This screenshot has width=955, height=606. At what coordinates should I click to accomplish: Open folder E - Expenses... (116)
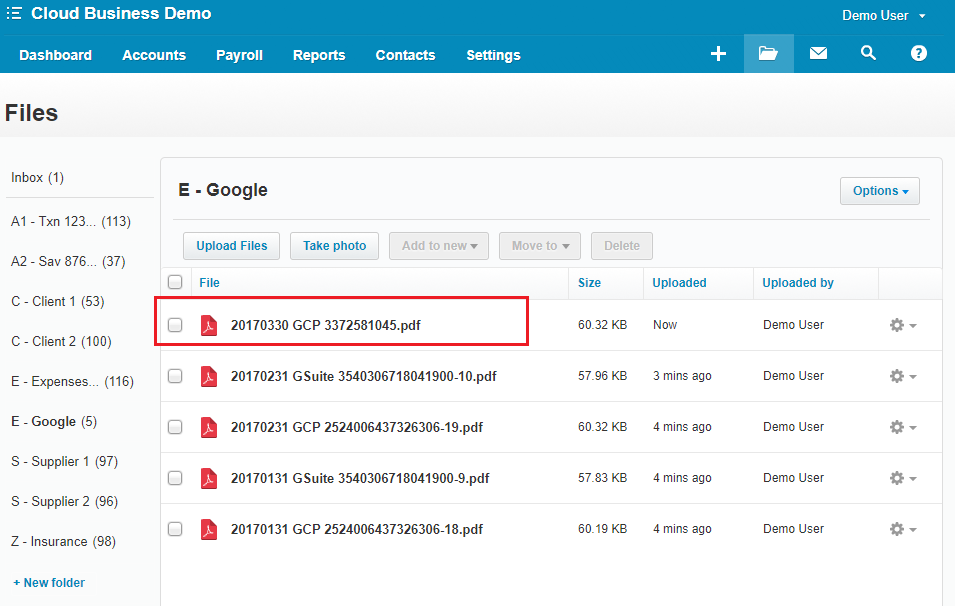pos(72,382)
